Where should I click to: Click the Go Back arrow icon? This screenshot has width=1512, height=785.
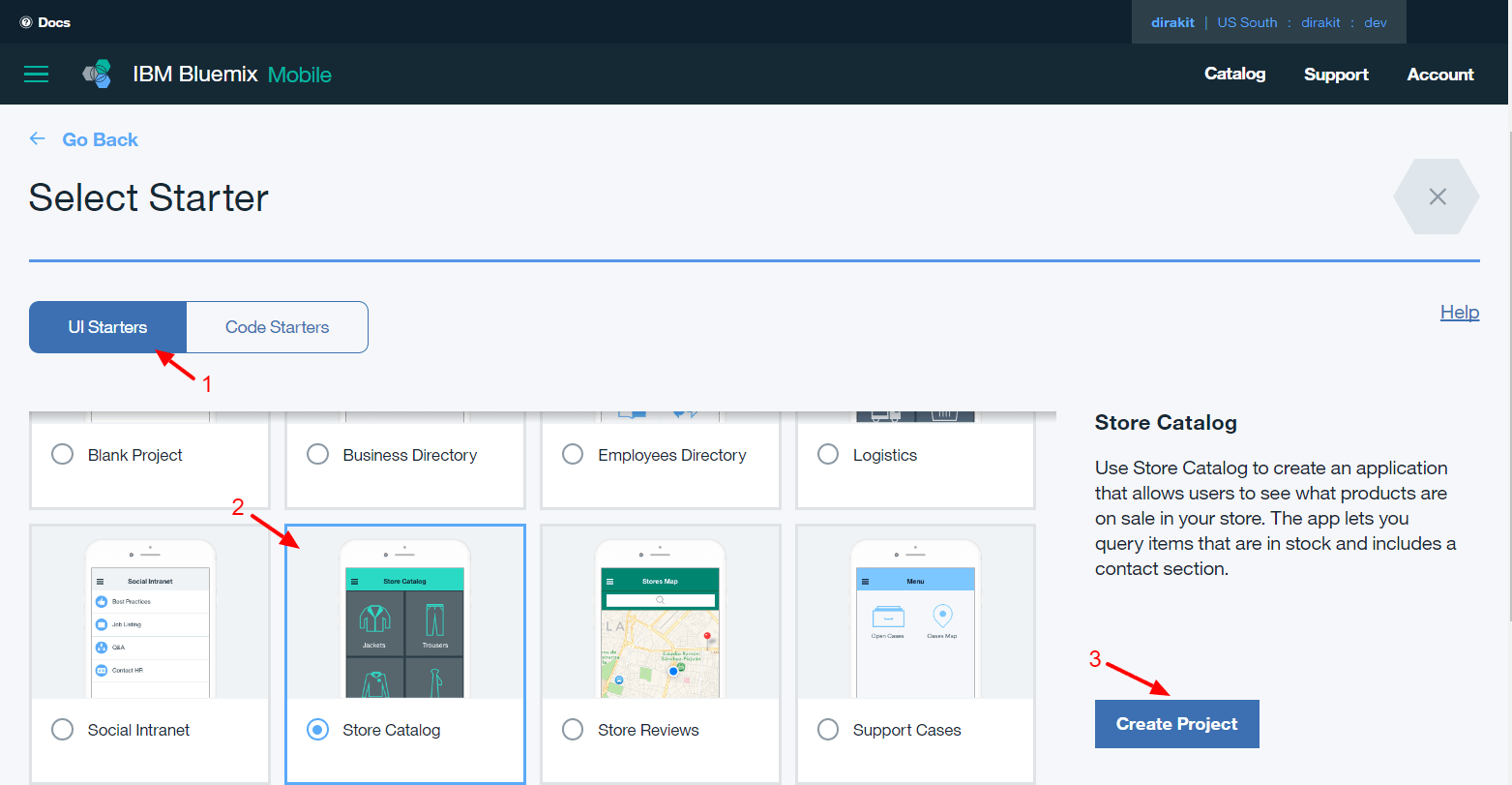coord(38,138)
